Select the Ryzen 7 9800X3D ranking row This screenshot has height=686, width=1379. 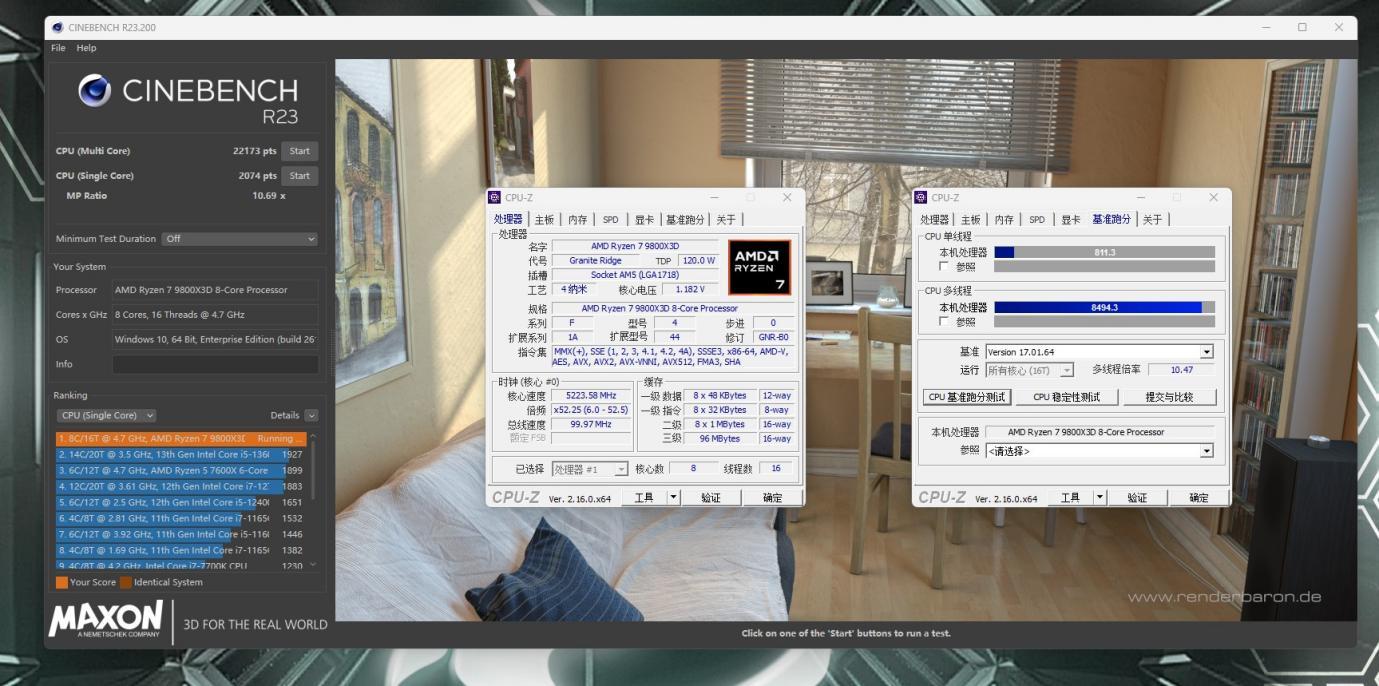(x=182, y=438)
